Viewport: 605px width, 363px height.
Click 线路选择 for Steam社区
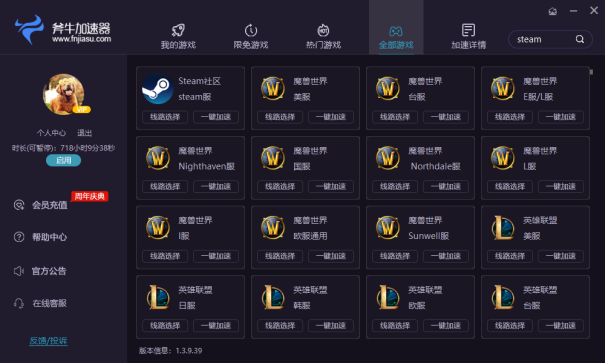(x=165, y=117)
